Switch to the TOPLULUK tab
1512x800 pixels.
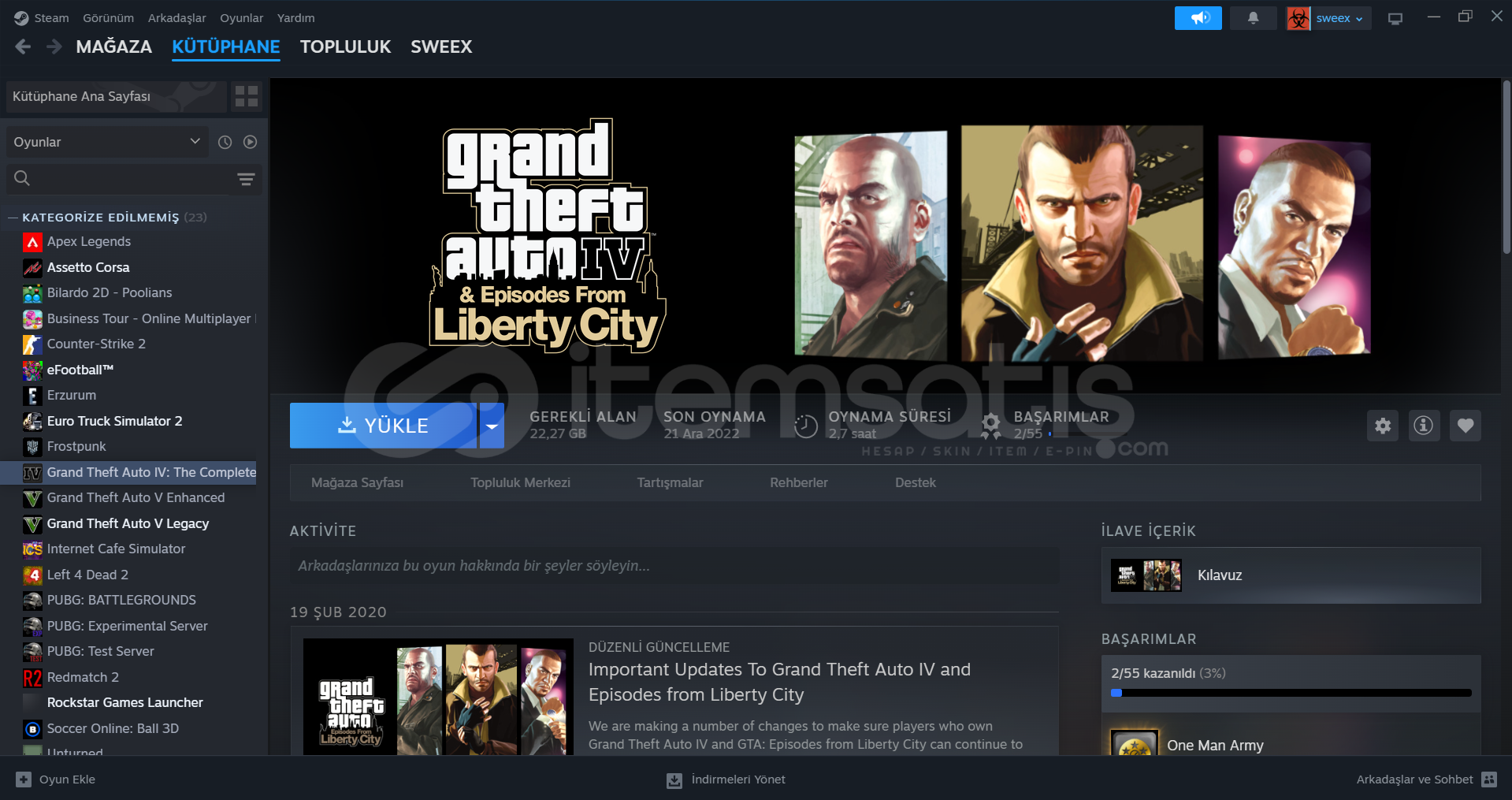point(345,47)
